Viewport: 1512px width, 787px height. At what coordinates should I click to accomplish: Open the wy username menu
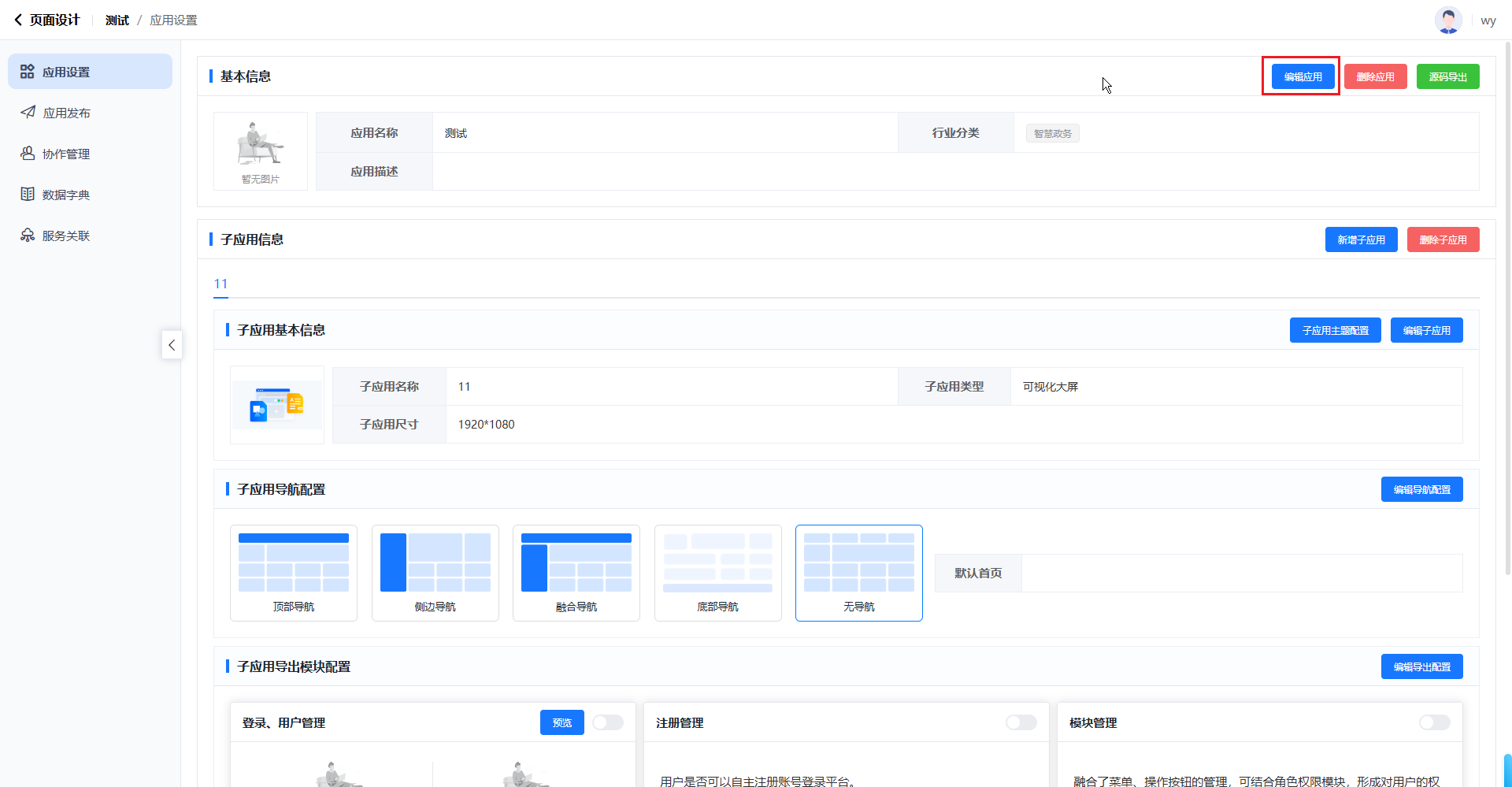[1488, 20]
